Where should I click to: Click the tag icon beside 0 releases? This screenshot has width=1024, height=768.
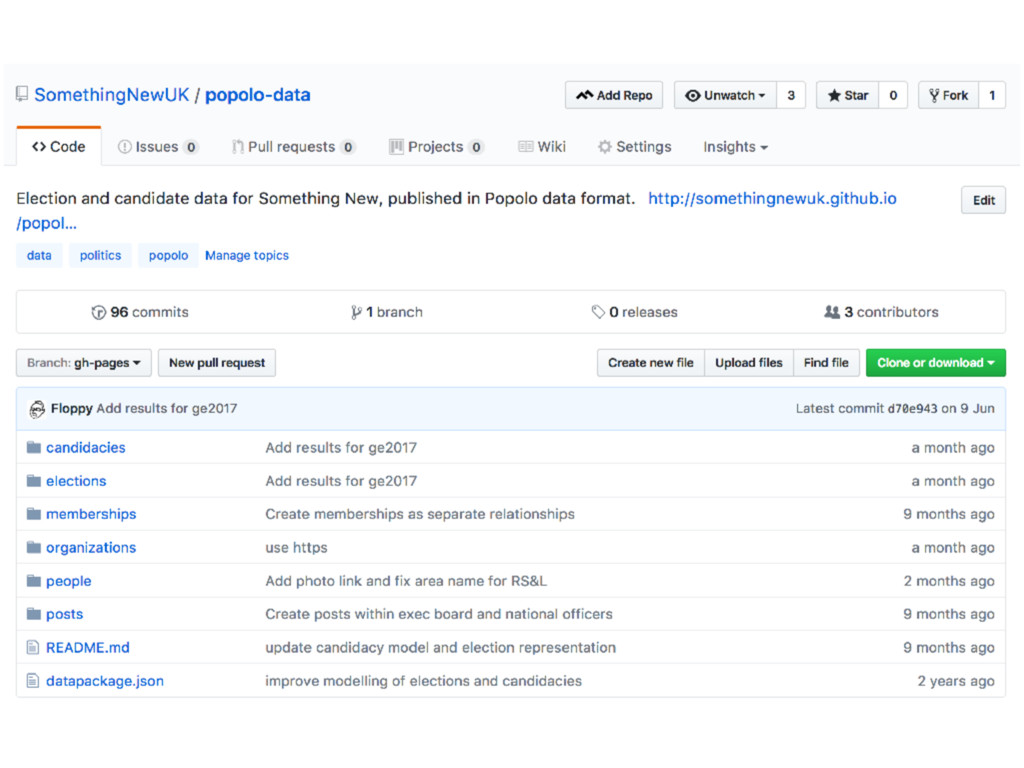pos(598,312)
